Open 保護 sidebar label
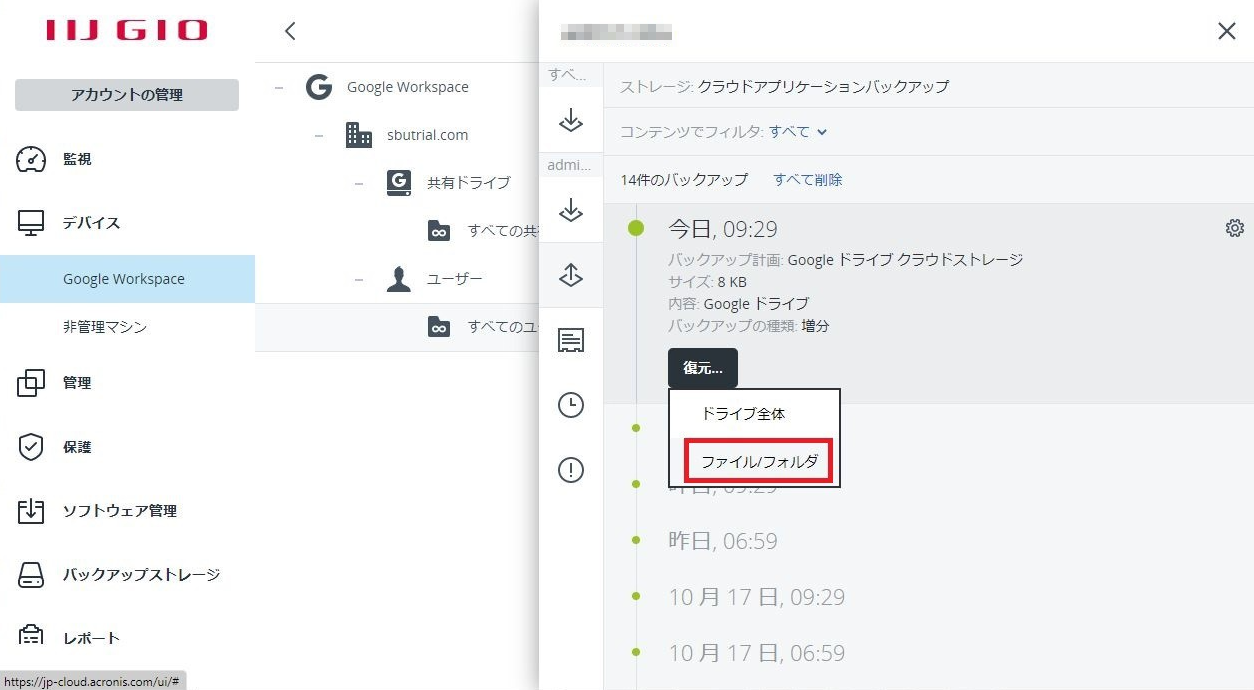The width and height of the screenshot is (1254, 690). tap(77, 447)
